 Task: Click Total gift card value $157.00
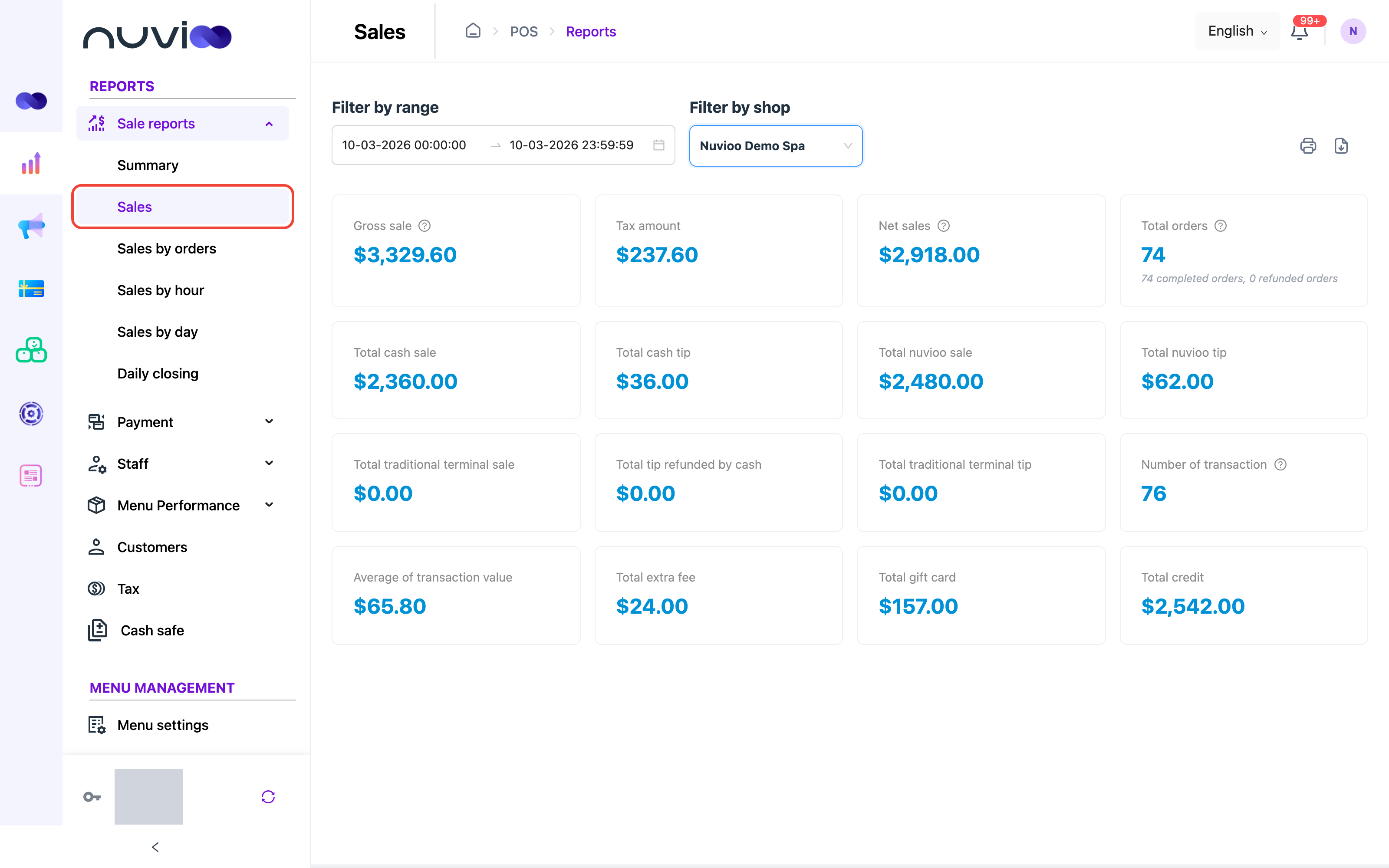coord(918,606)
